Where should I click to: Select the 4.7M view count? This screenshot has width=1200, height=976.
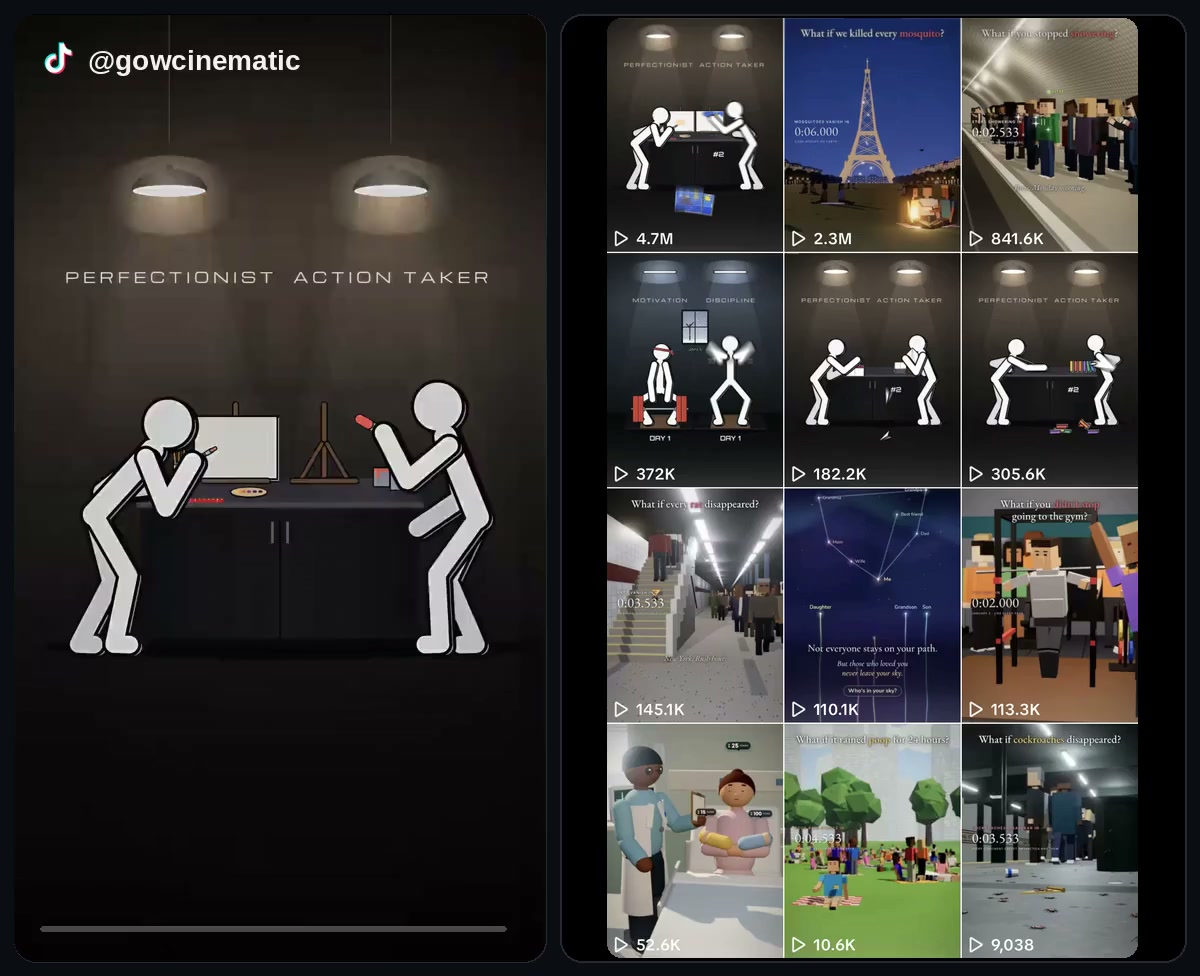pos(655,239)
